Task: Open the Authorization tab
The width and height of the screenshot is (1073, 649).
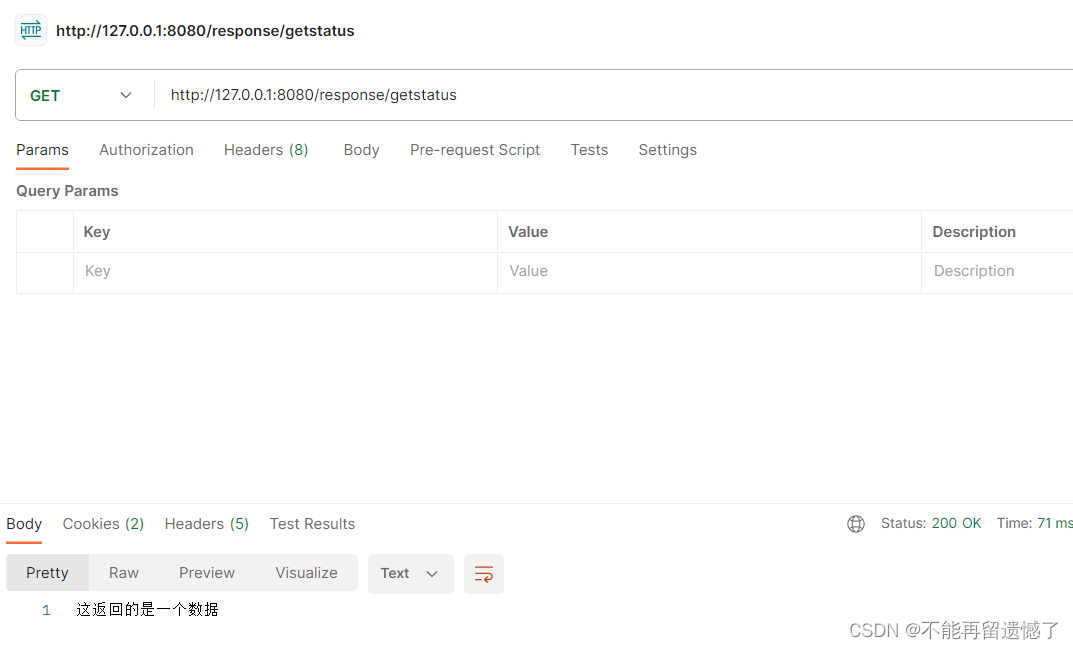Action: pos(146,150)
